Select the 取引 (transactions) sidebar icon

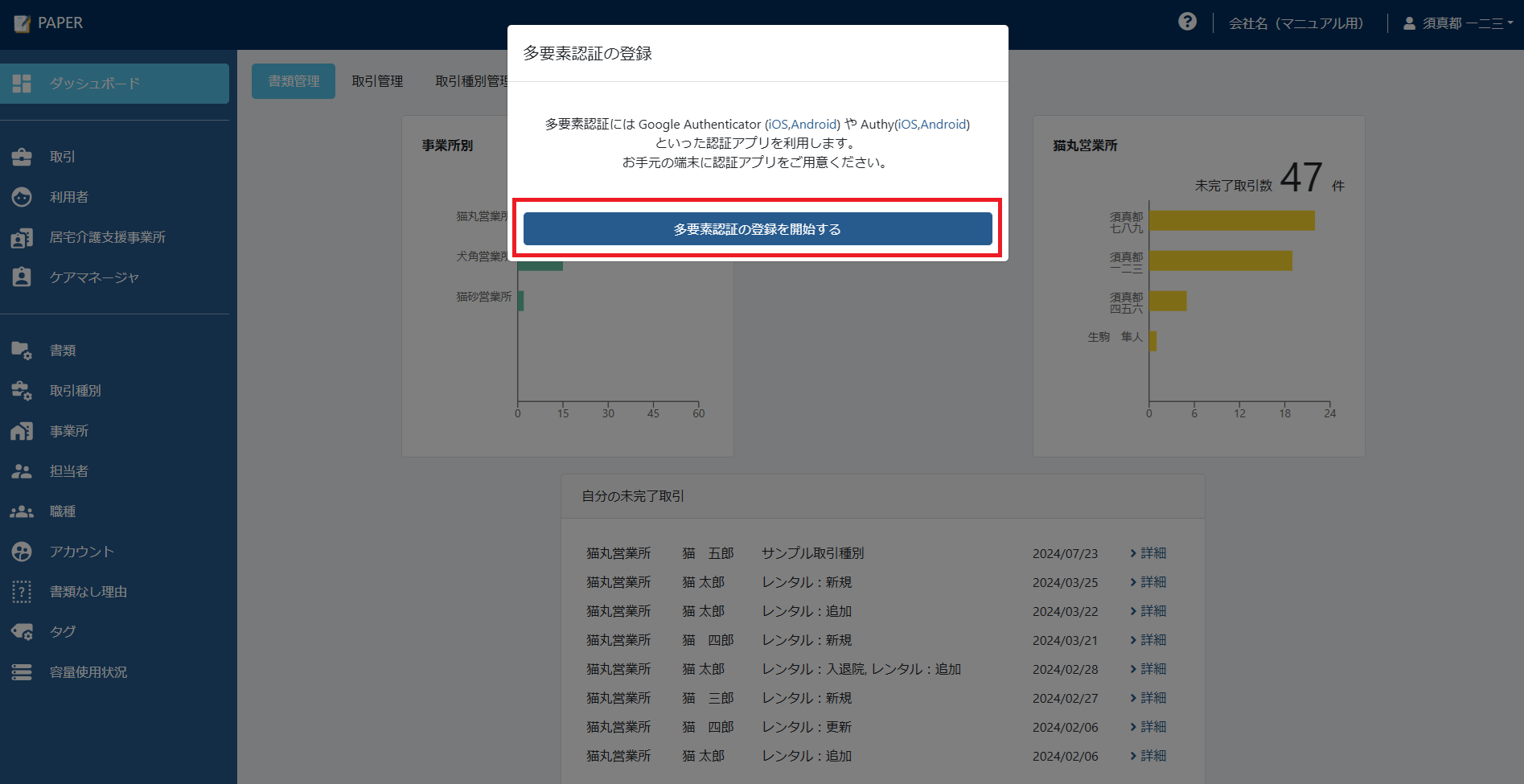click(x=22, y=156)
